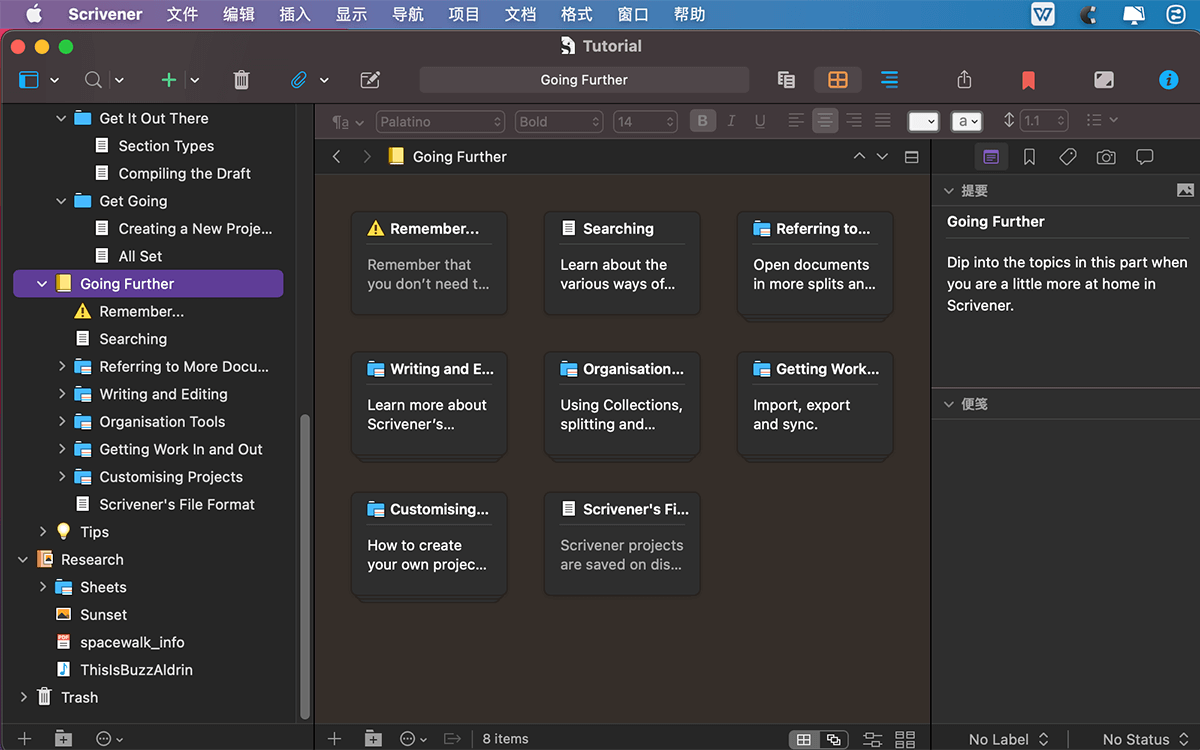1200x750 pixels.
Task: Add new document in binder footer
Action: pyautogui.click(x=25, y=739)
